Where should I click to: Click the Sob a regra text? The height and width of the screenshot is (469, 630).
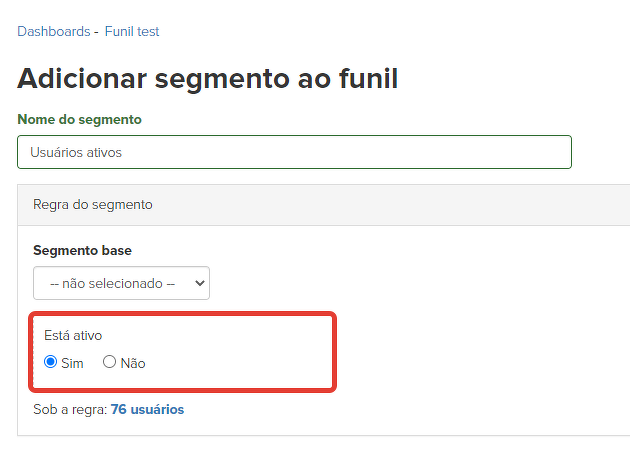[x=70, y=409]
